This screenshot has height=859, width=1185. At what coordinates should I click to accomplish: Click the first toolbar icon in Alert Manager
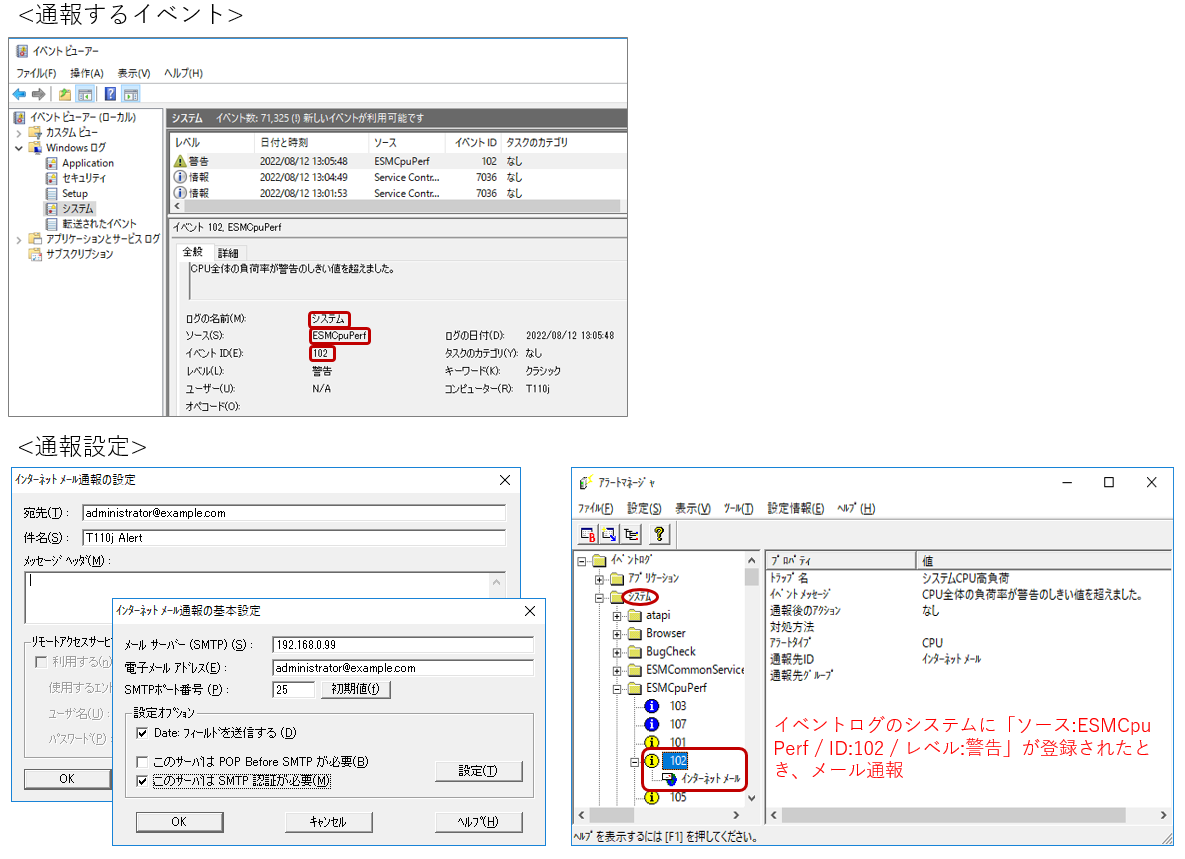[588, 533]
